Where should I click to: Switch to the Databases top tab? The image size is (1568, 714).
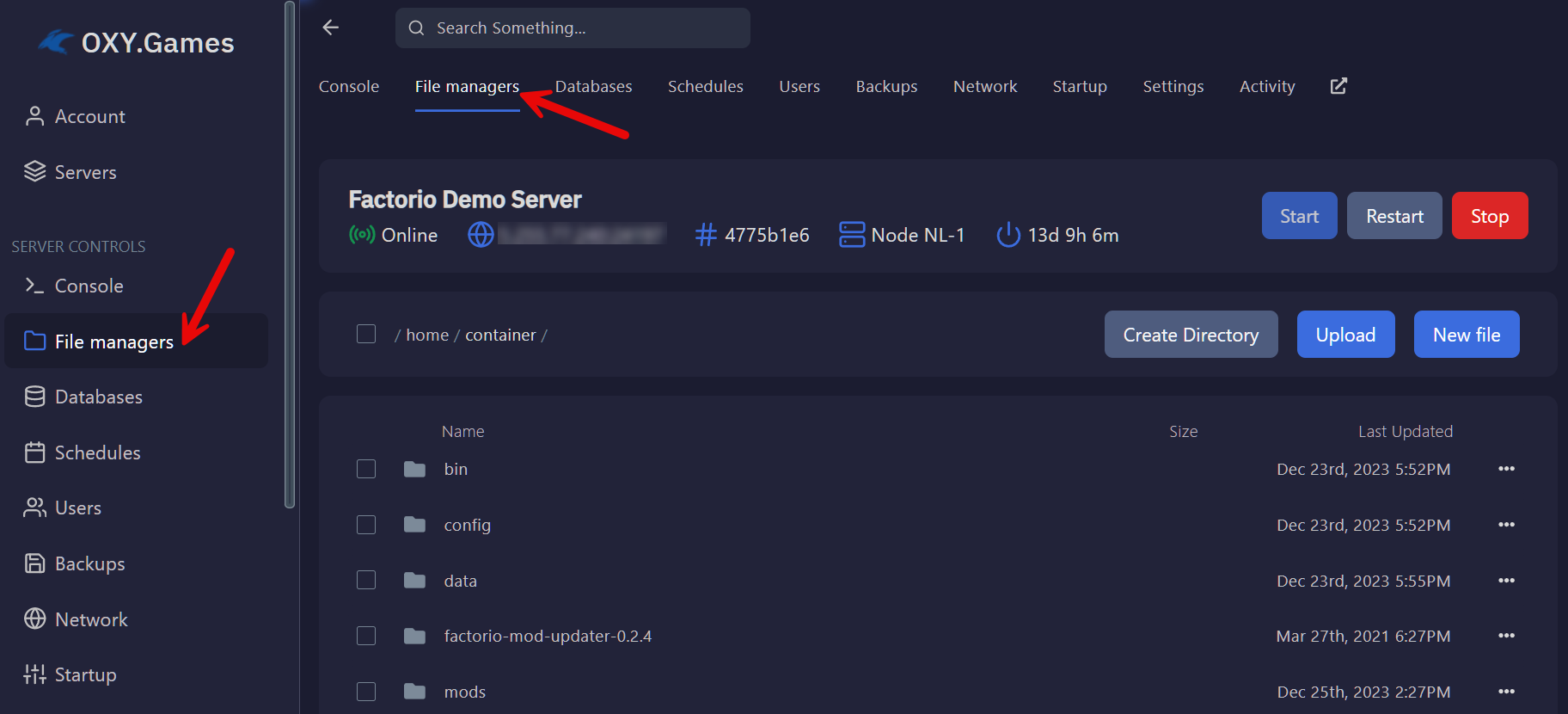click(x=593, y=86)
